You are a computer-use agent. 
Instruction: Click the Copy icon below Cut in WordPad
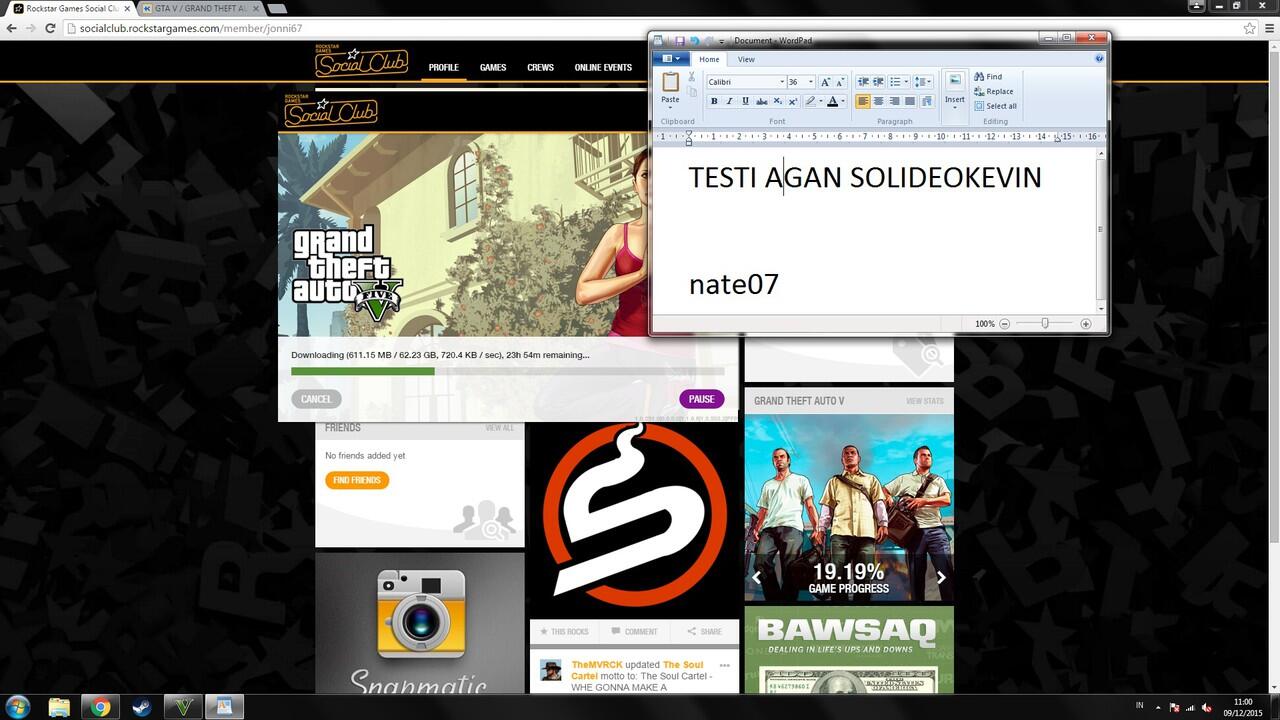pyautogui.click(x=691, y=92)
